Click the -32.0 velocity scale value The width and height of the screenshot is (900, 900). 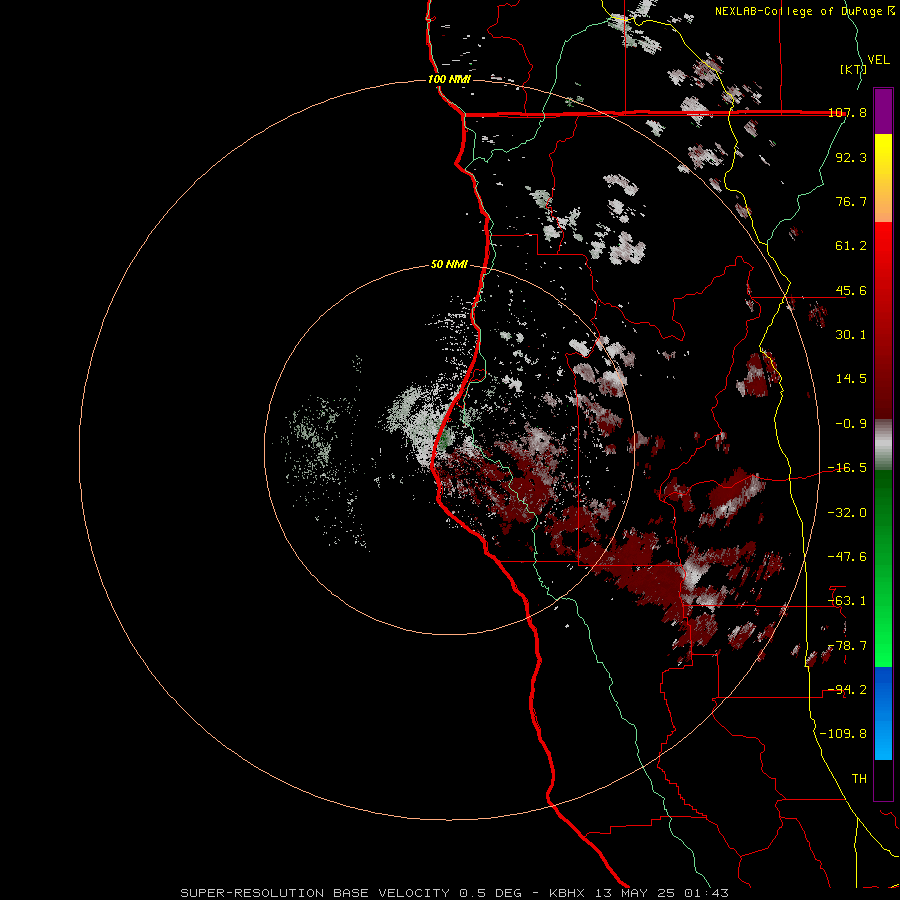847,513
